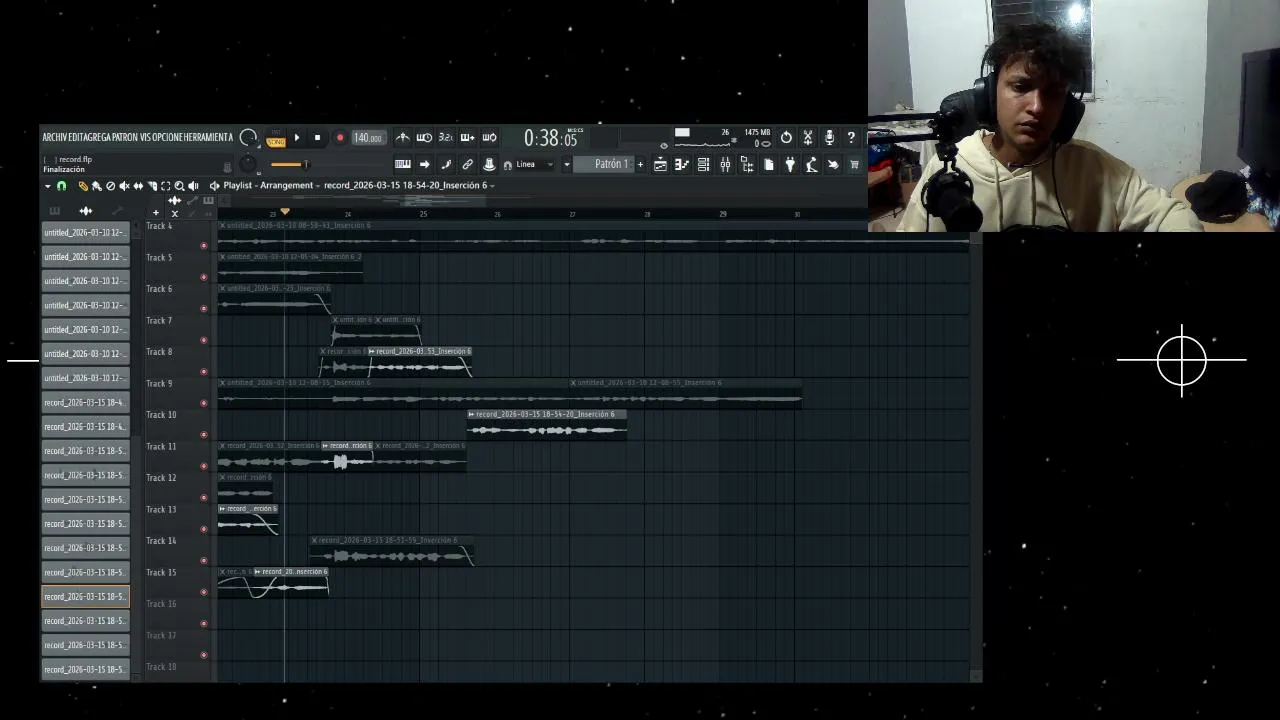The height and width of the screenshot is (720, 1280).
Task: Select the highlighted record clip in the picker list
Action: tap(85, 596)
